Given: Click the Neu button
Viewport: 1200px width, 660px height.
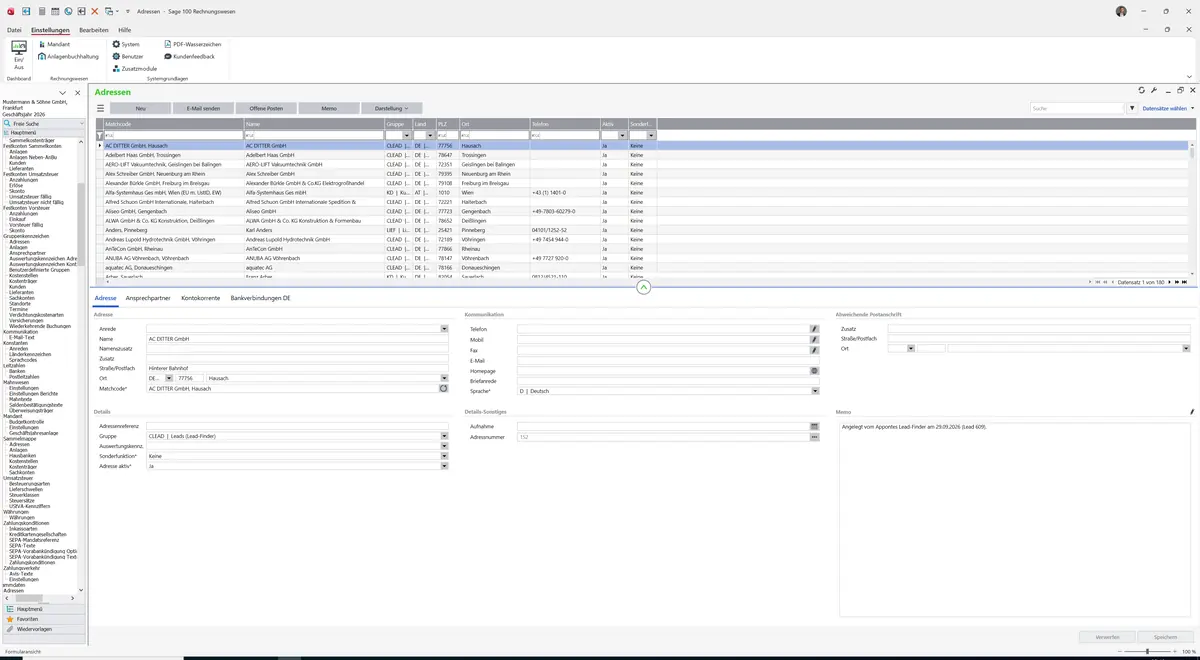Looking at the screenshot, I should [140, 108].
